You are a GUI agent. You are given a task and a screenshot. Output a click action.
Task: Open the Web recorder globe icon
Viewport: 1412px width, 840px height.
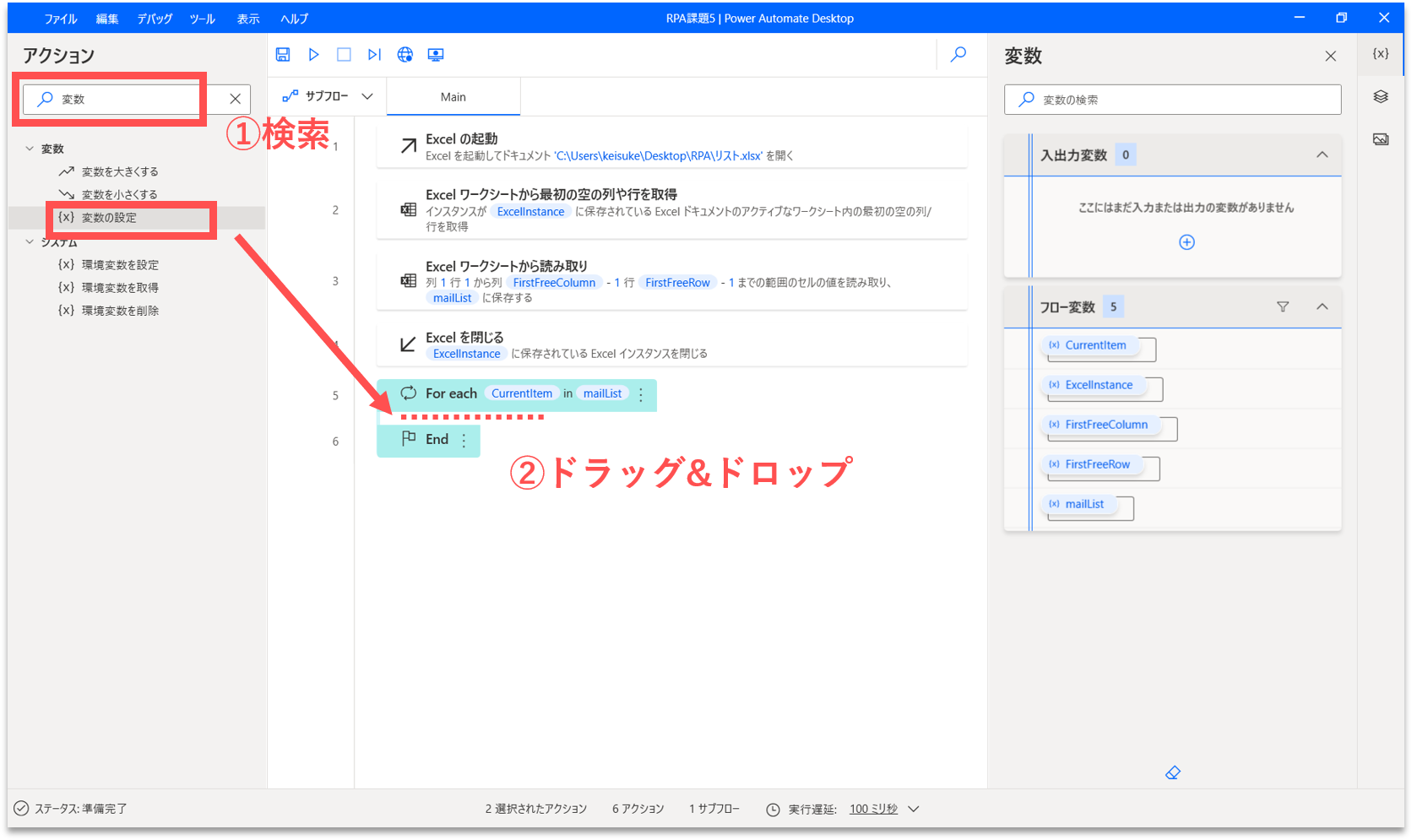coord(405,55)
